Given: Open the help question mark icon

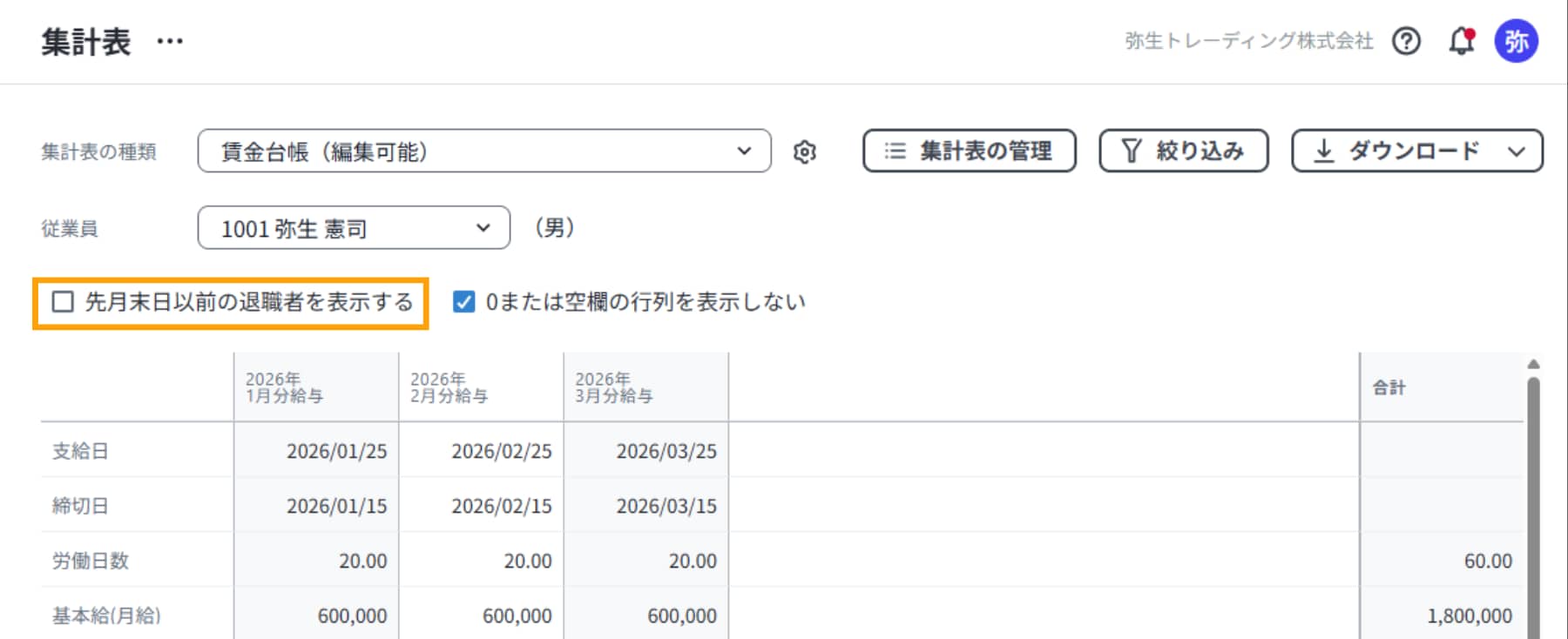Looking at the screenshot, I should coord(1406,41).
